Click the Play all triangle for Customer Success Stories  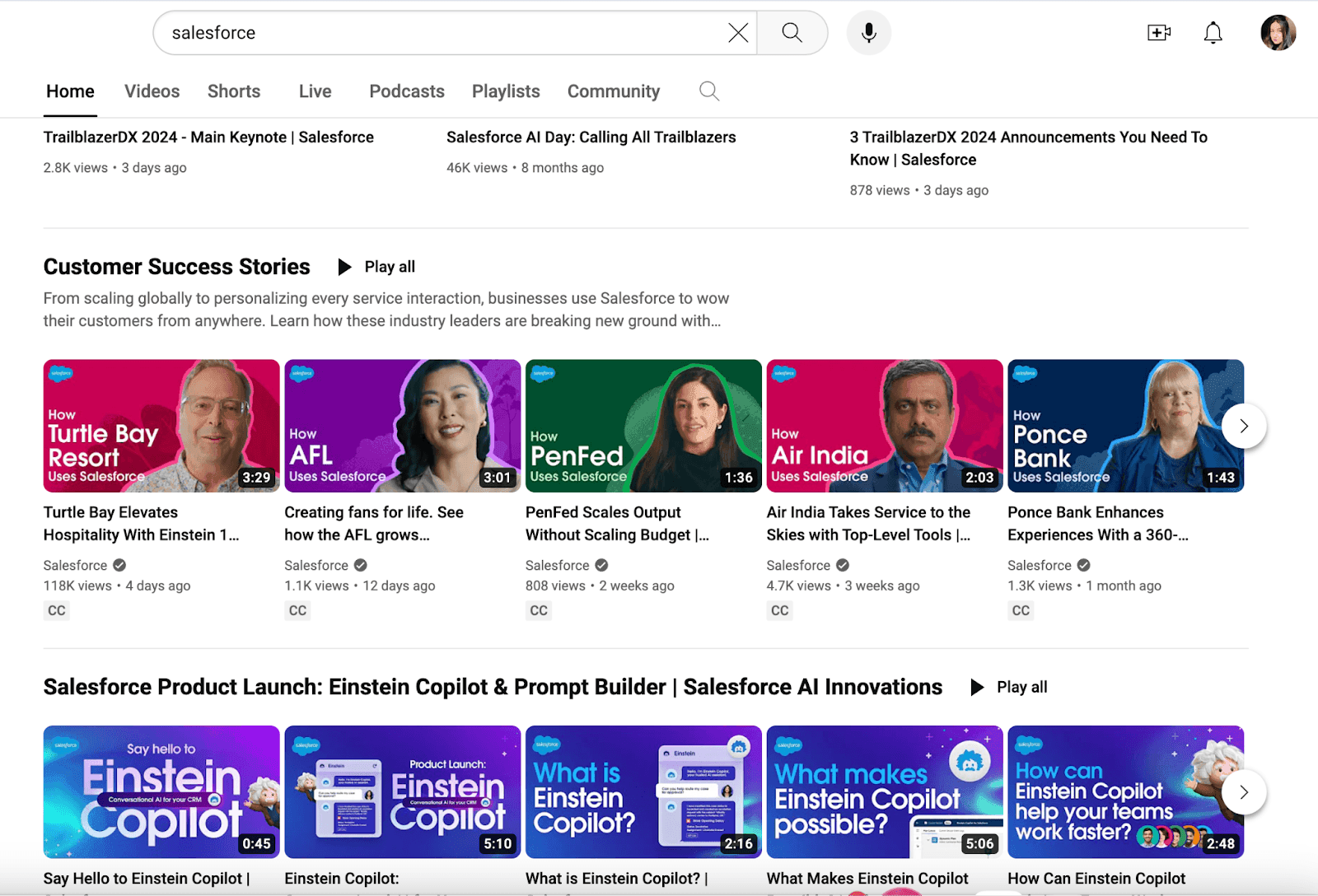coord(344,266)
